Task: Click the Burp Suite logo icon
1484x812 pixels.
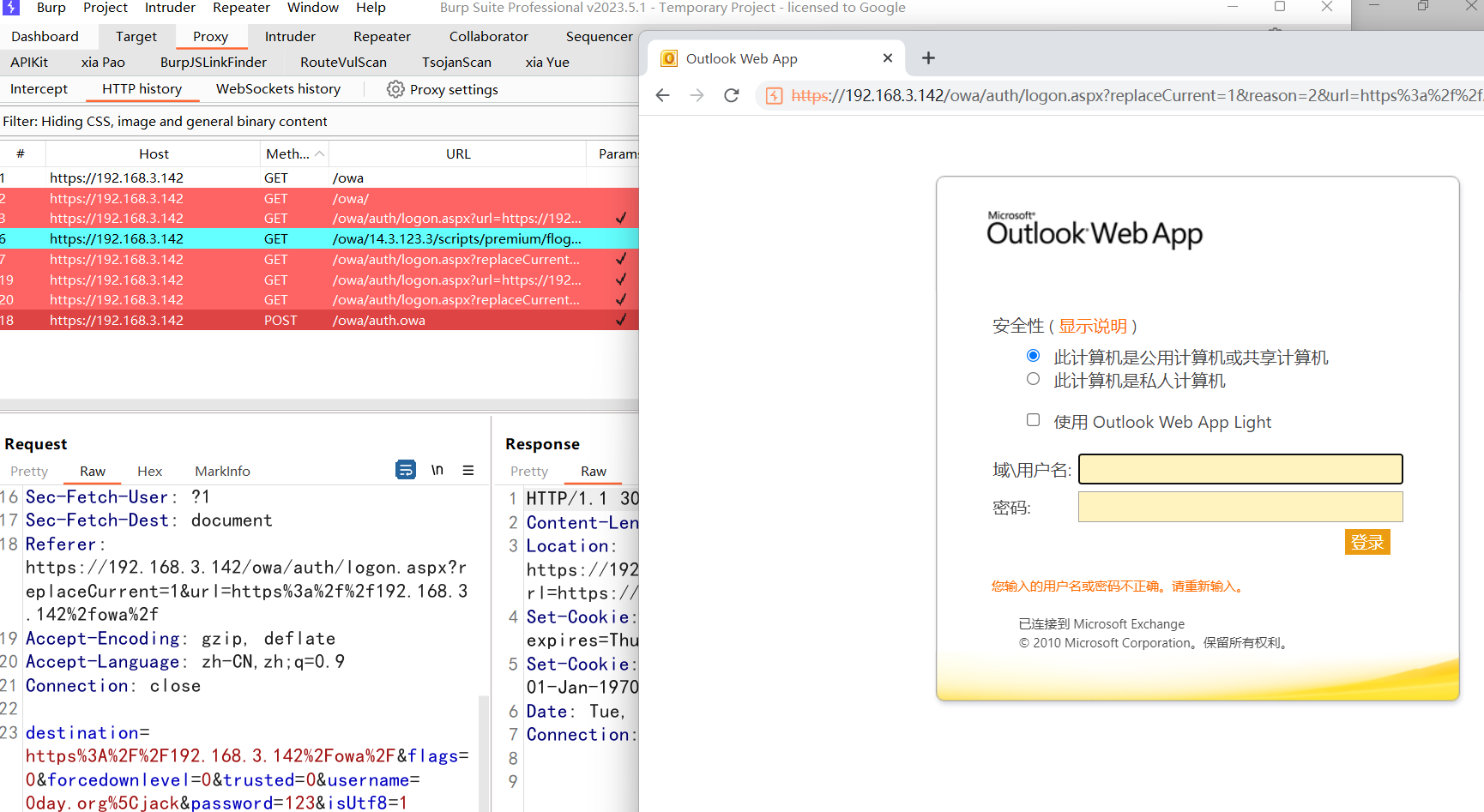Action: [x=11, y=7]
